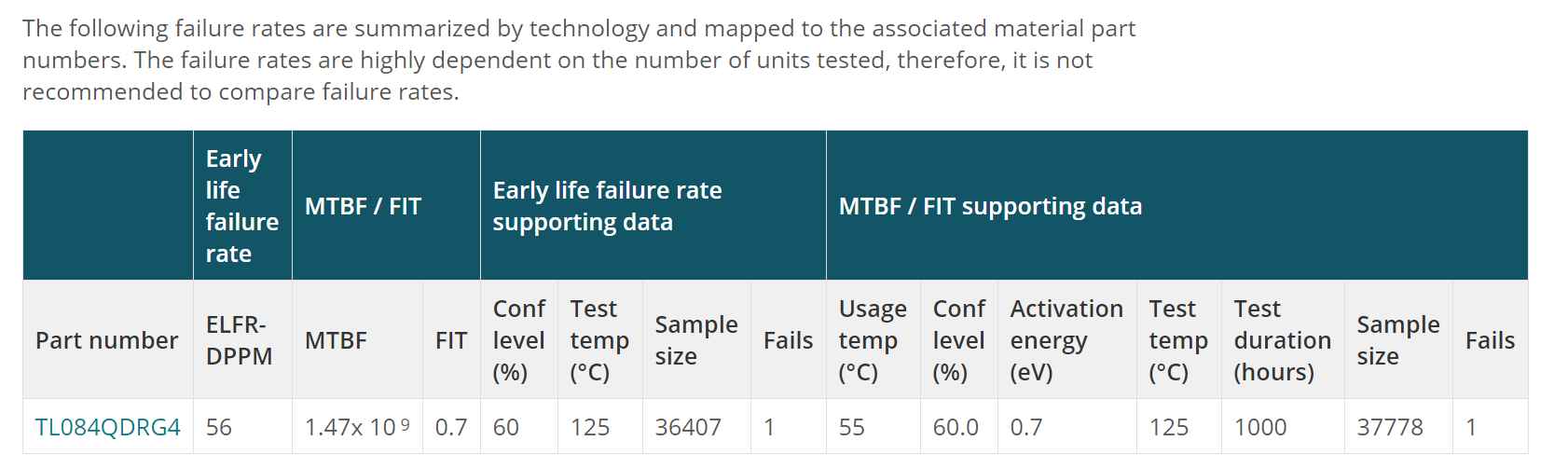Click the FIT column header cell
The width and height of the screenshot is (1568, 468).
[451, 341]
